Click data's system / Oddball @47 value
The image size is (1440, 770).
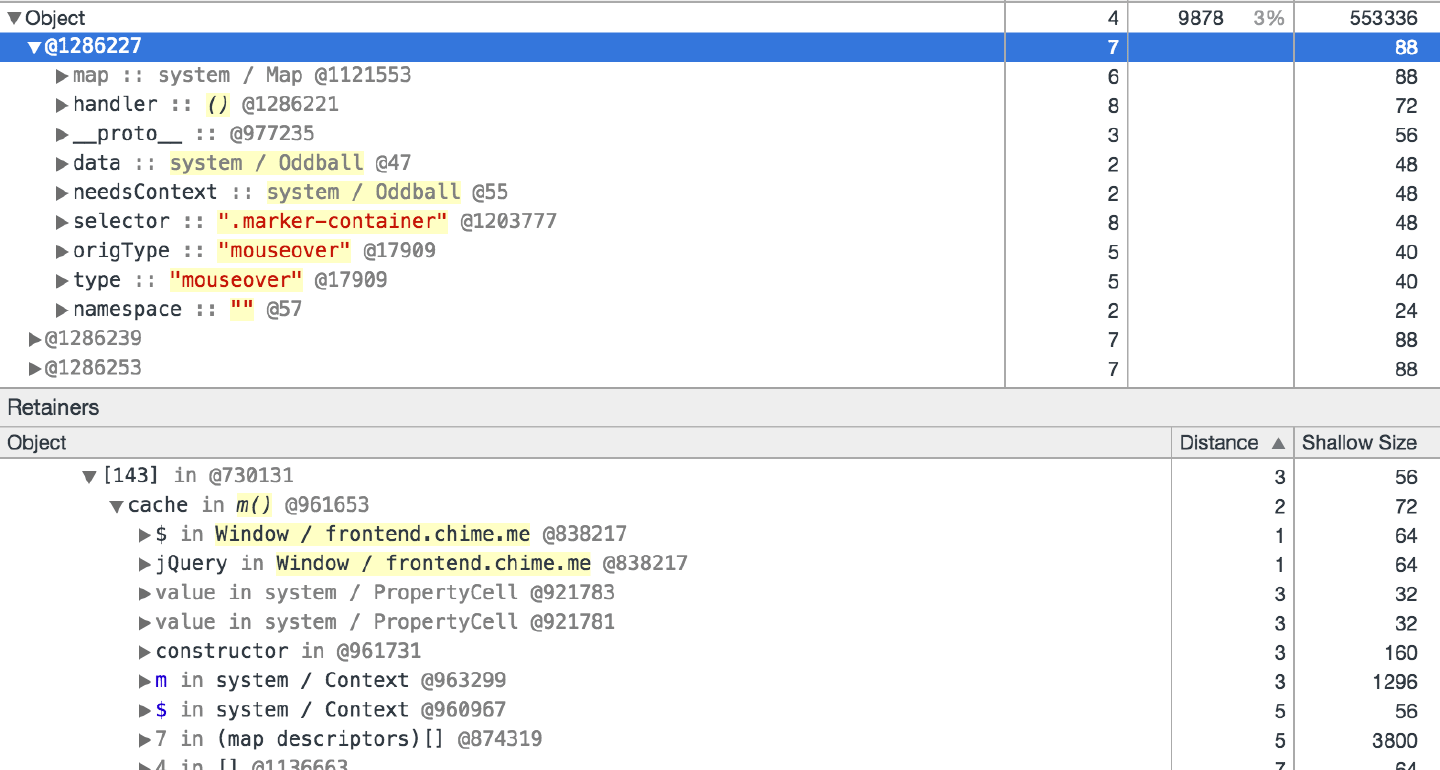[290, 164]
